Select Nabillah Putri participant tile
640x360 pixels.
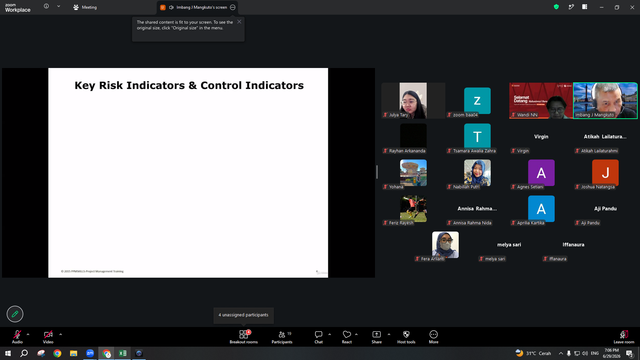[x=477, y=173]
